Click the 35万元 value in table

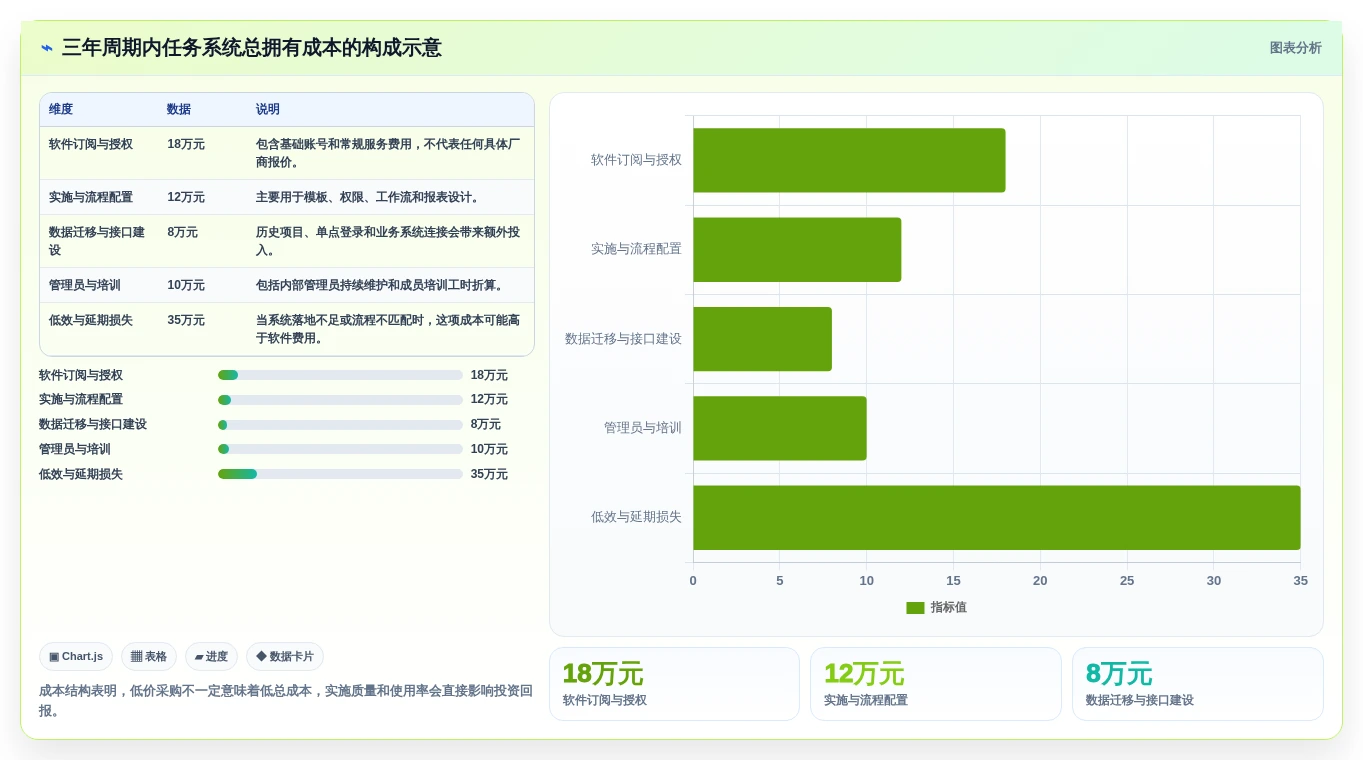coord(186,321)
